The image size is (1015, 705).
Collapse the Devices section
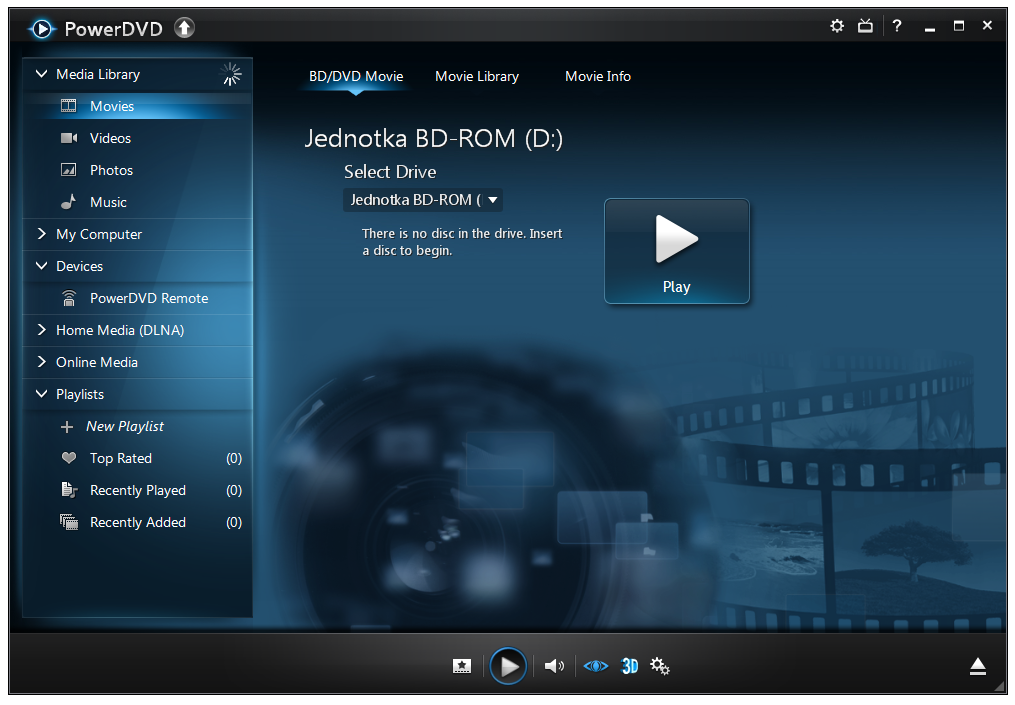click(x=41, y=265)
